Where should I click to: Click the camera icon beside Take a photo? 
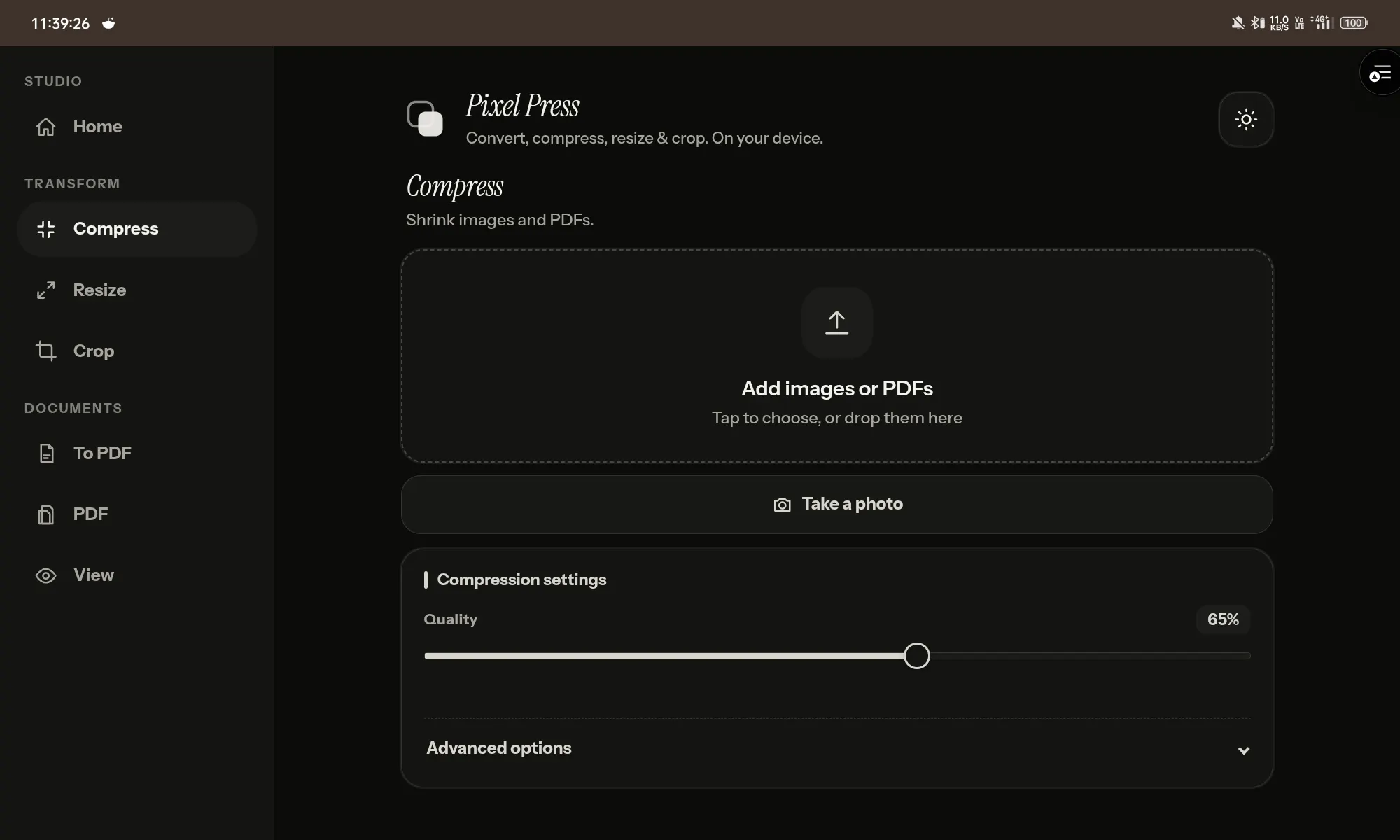[783, 505]
